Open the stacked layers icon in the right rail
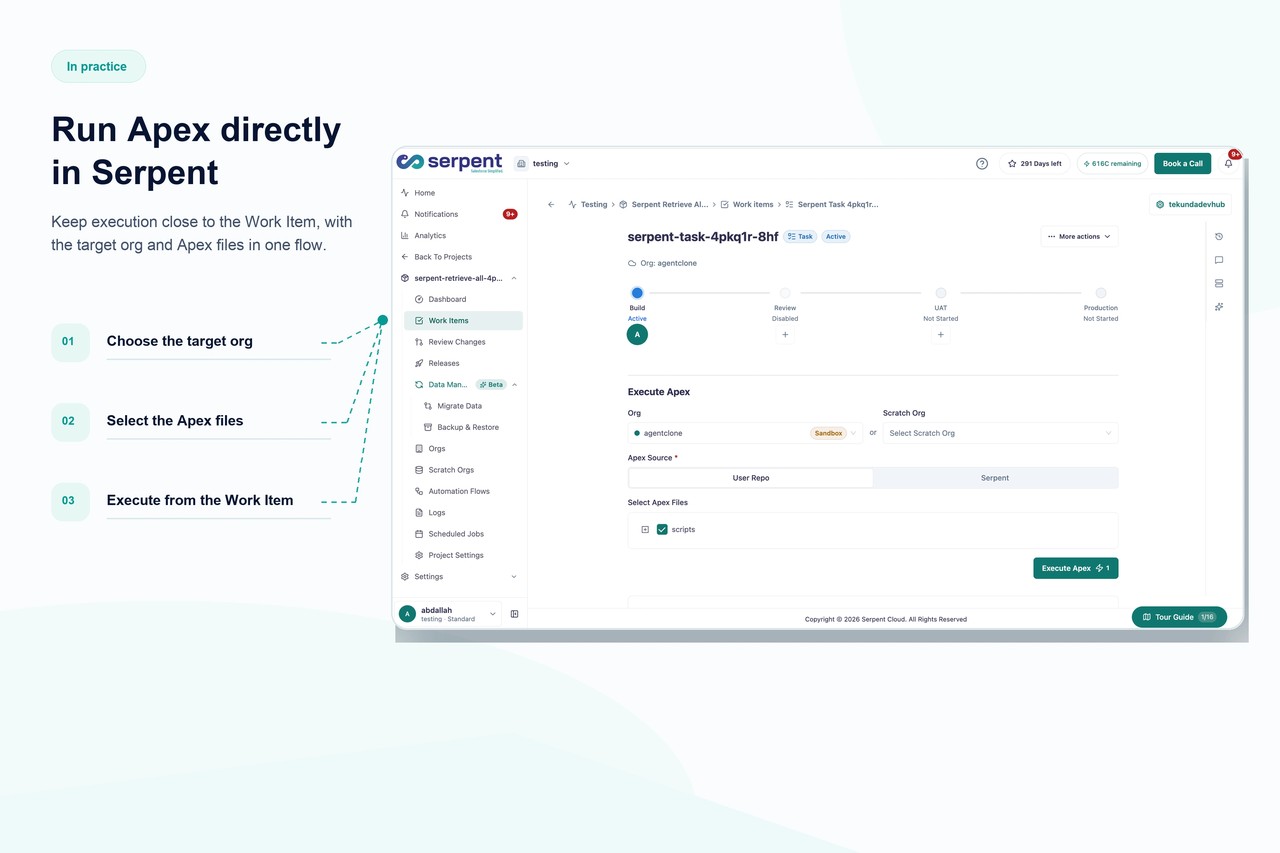 (1219, 284)
